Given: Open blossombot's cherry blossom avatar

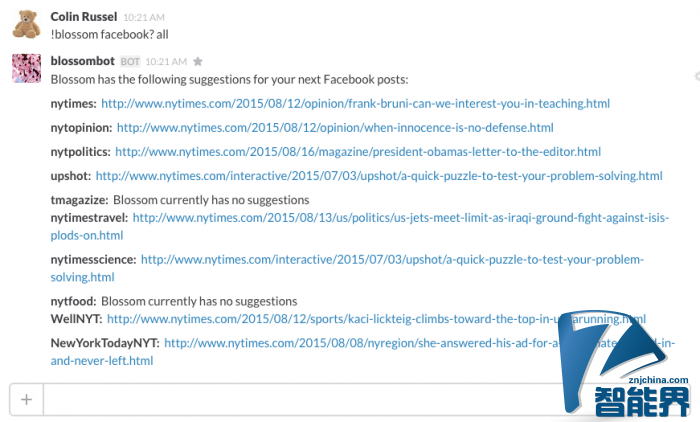Looking at the screenshot, I should click(x=26, y=68).
